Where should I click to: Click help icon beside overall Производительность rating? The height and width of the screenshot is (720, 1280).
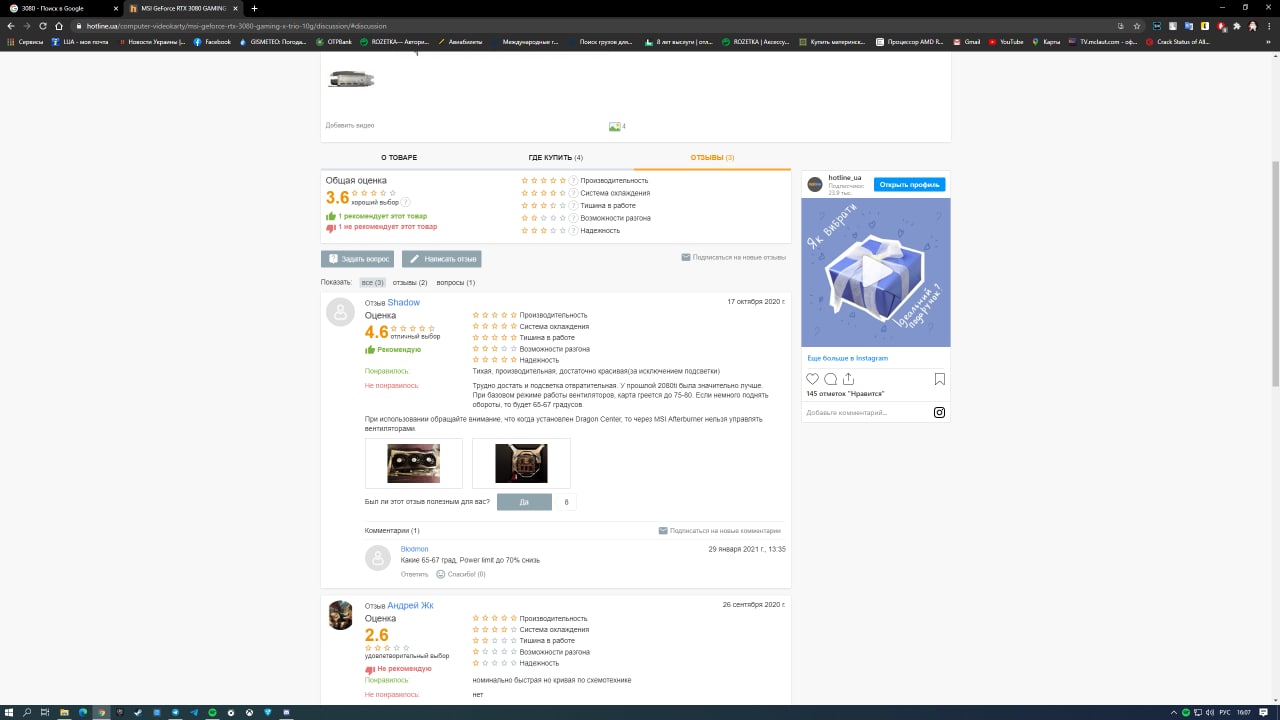(x=573, y=181)
